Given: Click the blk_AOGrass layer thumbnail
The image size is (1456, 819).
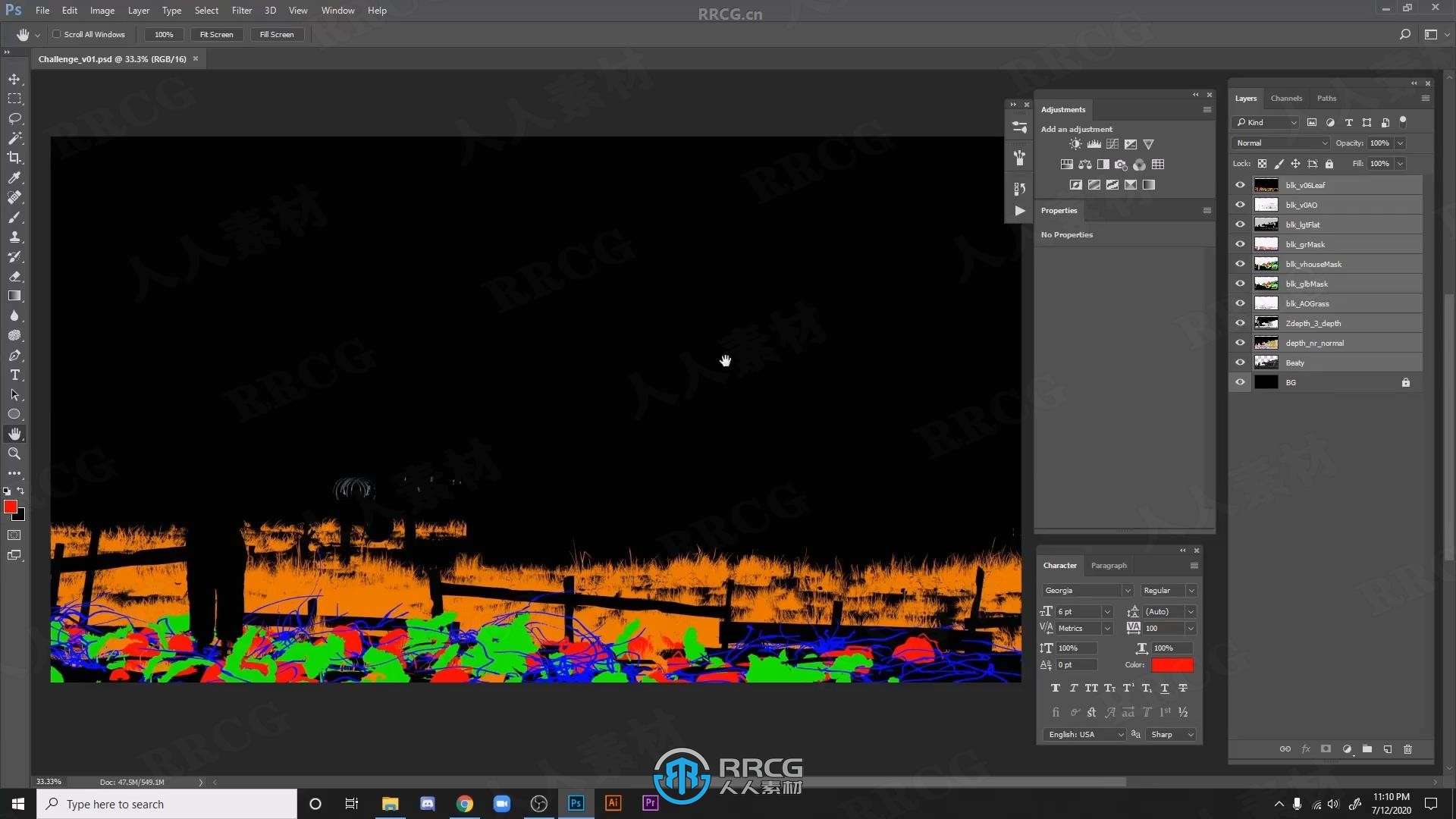Looking at the screenshot, I should 1266,303.
